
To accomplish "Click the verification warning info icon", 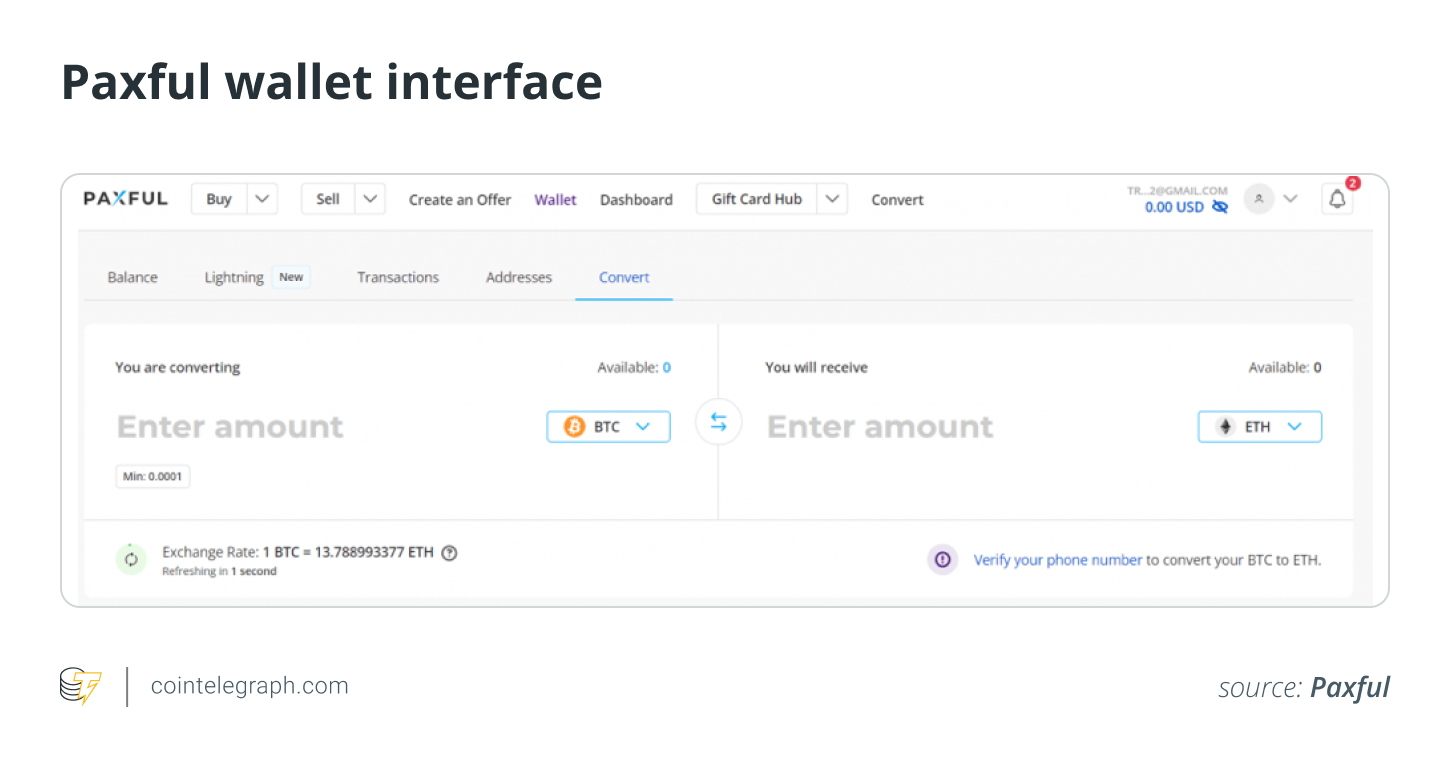I will [942, 560].
